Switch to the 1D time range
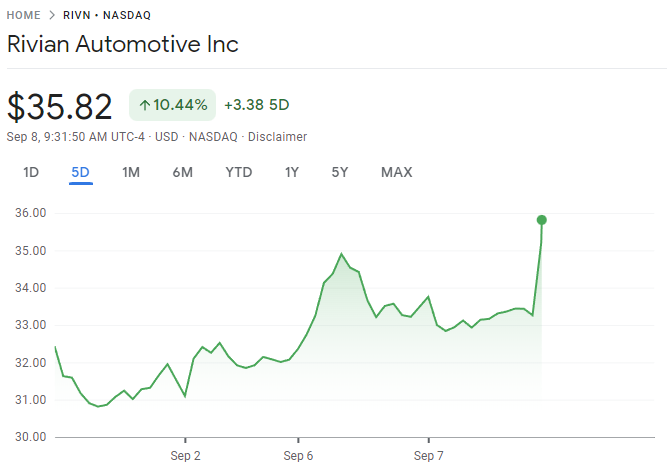 [x=31, y=172]
